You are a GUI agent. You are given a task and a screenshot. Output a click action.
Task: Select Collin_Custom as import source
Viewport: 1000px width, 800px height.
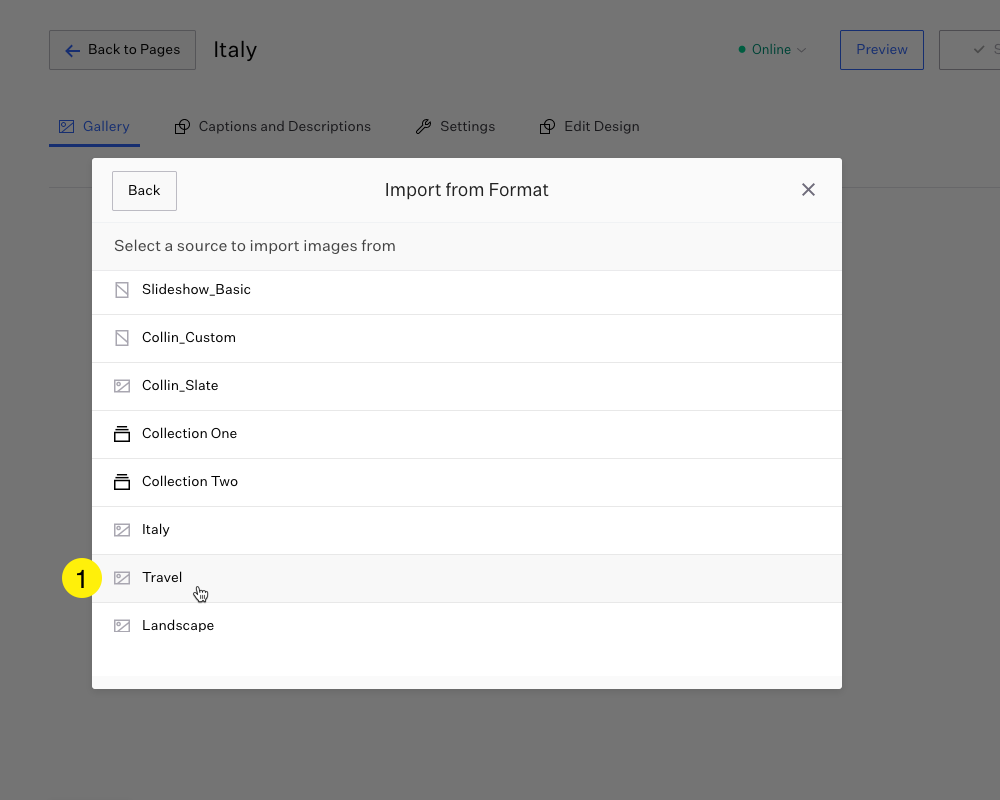click(x=467, y=337)
